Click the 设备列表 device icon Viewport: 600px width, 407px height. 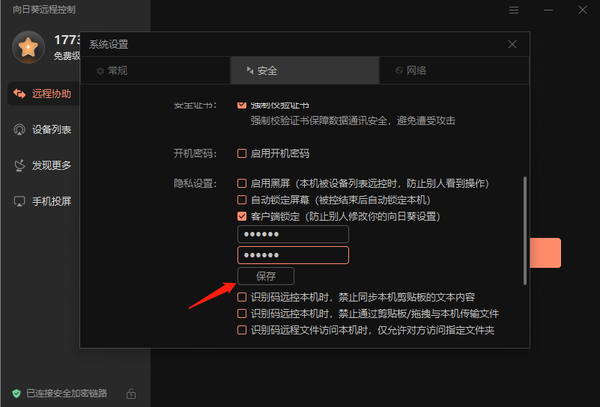click(19, 130)
